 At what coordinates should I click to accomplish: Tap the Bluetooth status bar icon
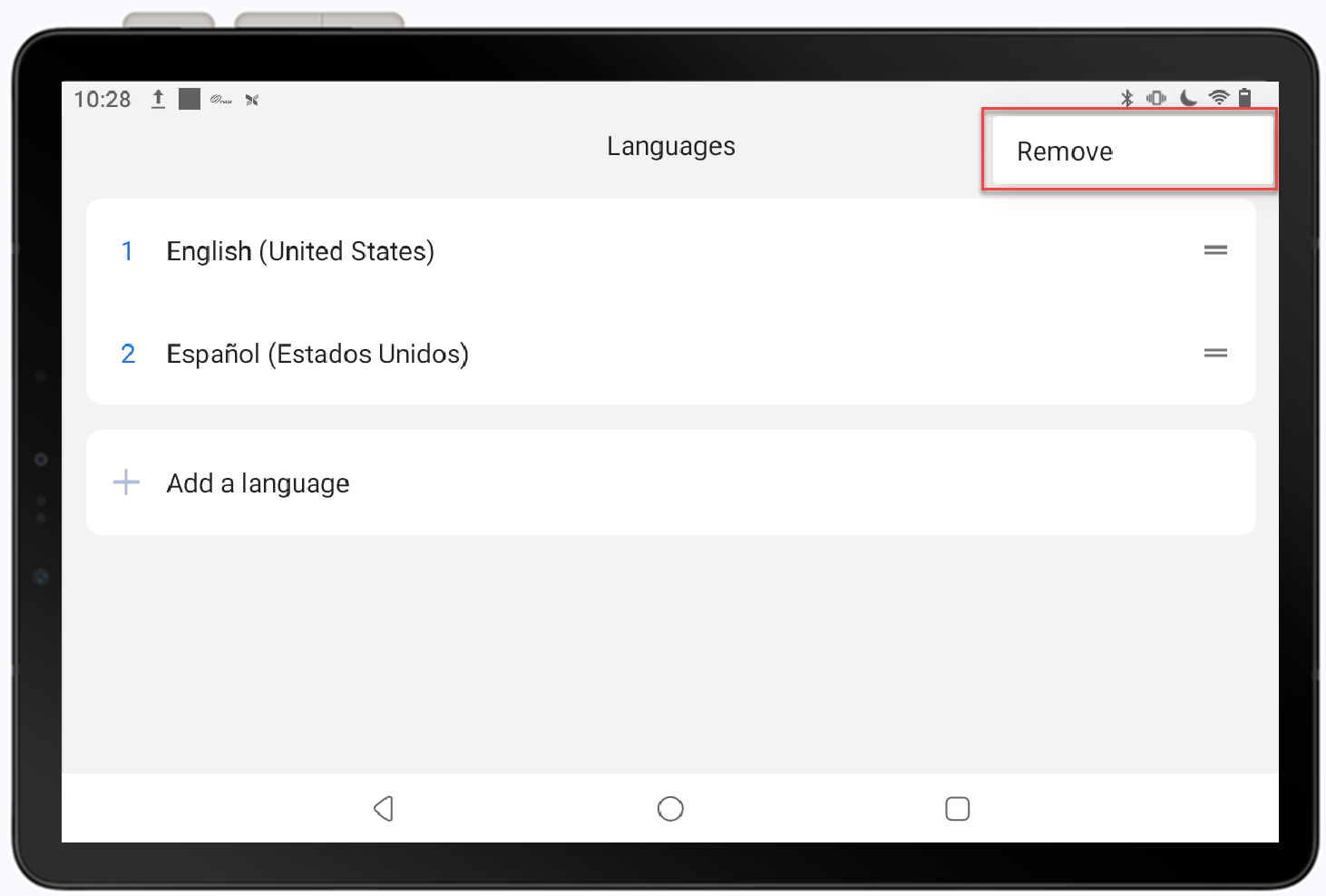pos(1128,97)
